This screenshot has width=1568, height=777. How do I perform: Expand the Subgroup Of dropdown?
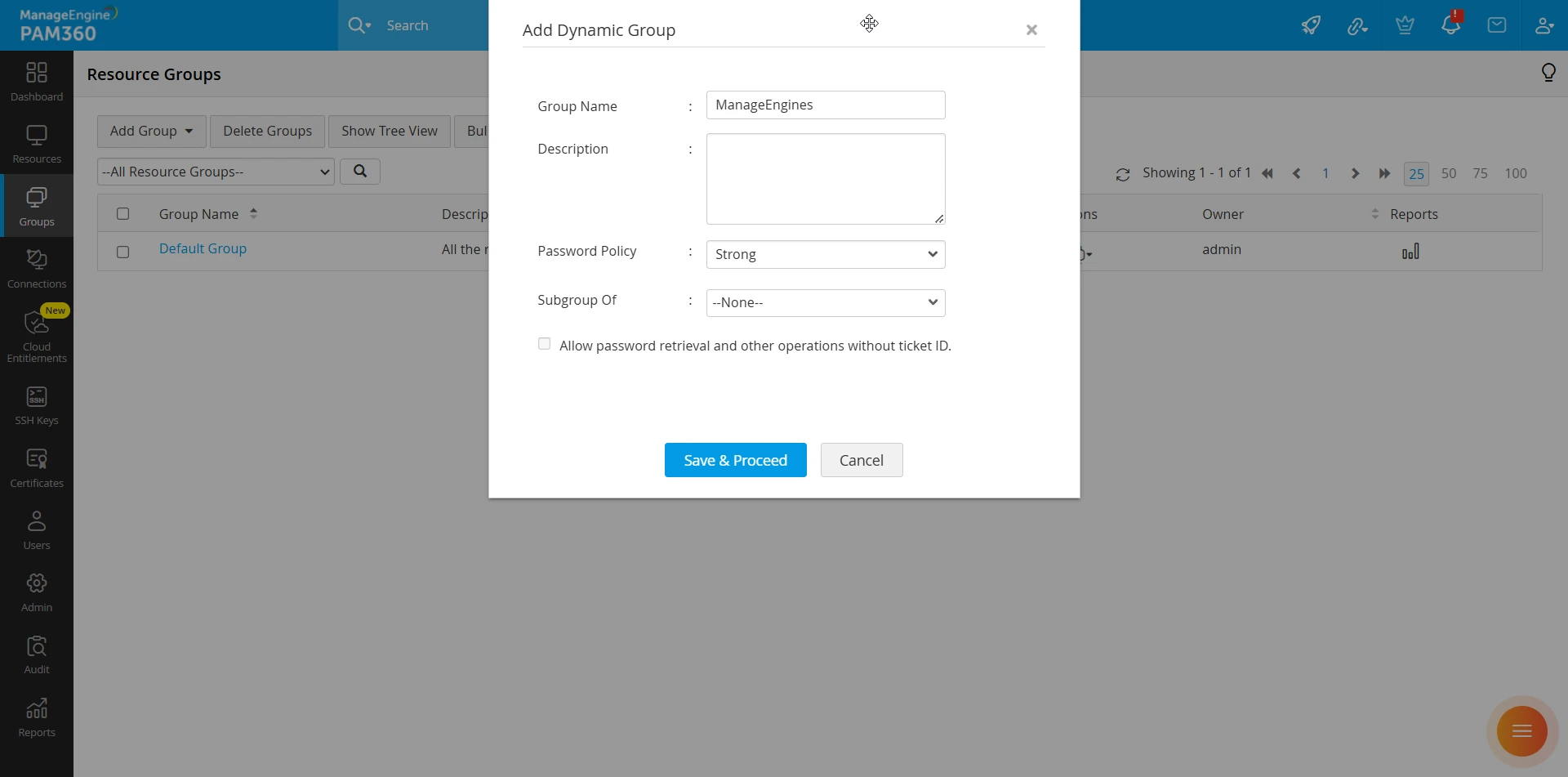pos(825,302)
